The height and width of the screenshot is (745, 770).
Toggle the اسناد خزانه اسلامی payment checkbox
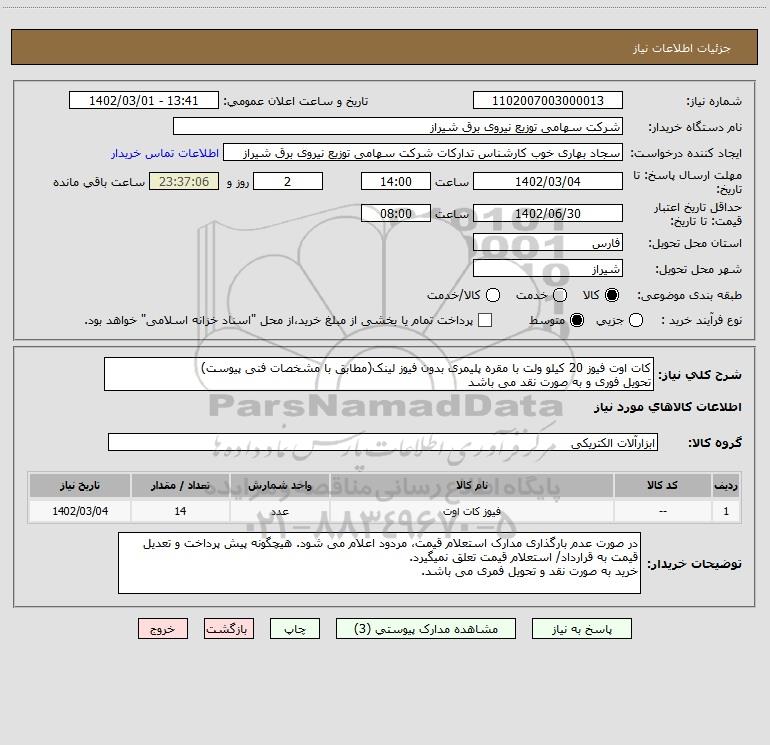point(485,320)
